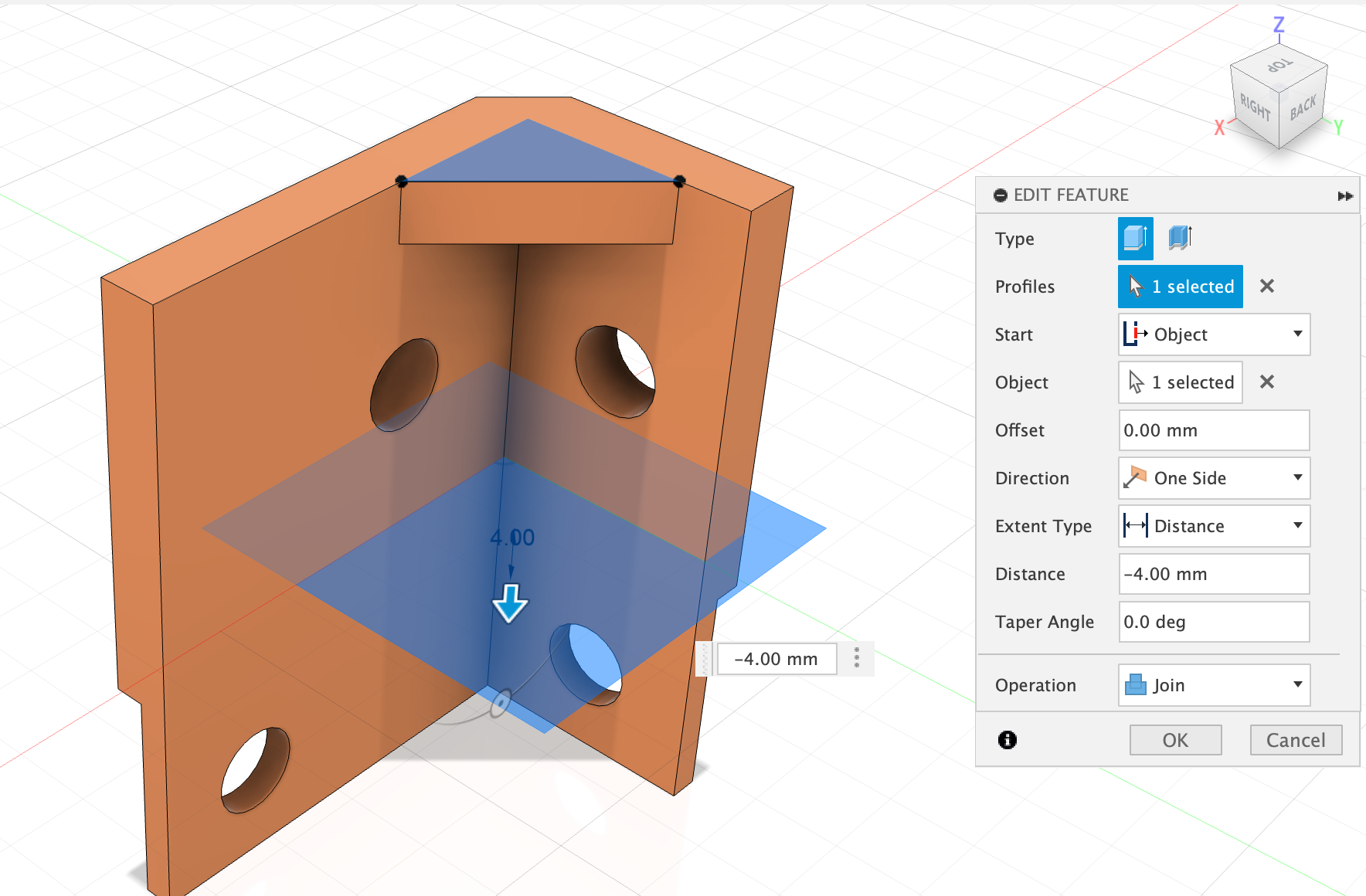Click the left black sketch point
The image size is (1366, 896).
[x=401, y=181]
